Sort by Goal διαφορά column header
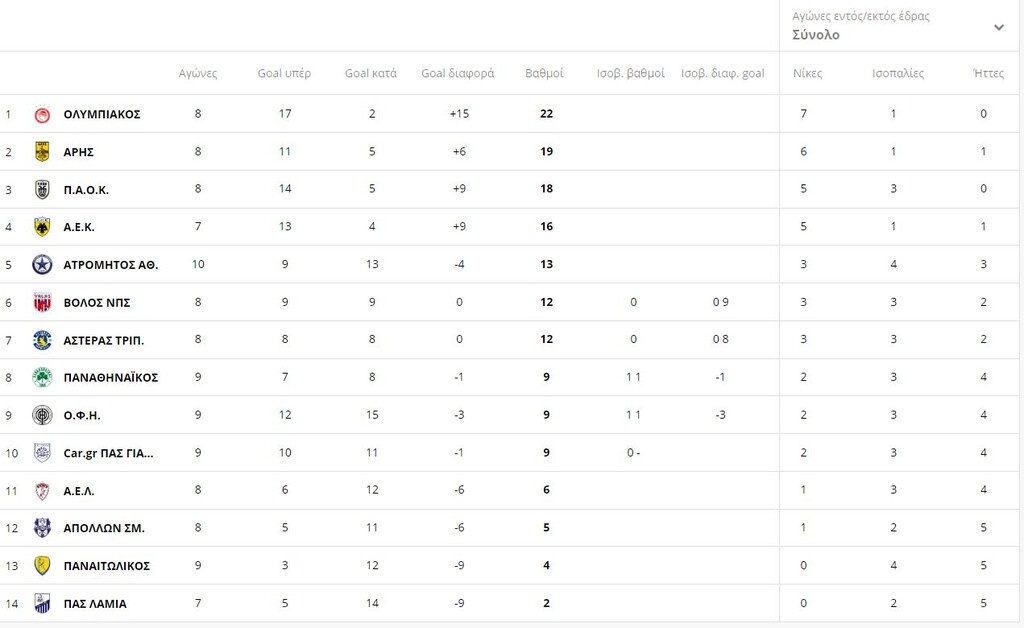1024x628 pixels. click(x=459, y=73)
